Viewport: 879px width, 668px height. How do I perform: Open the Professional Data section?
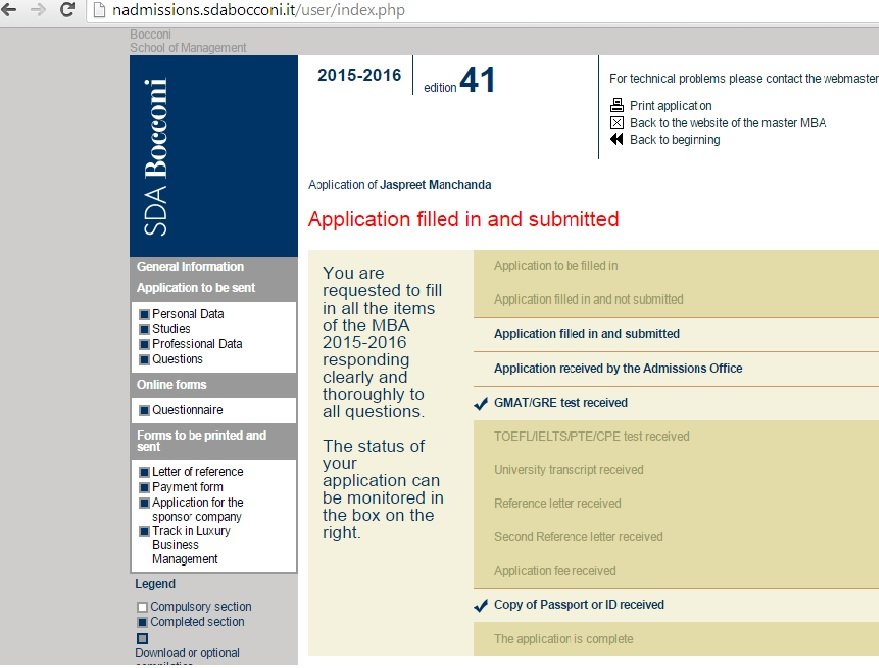tap(194, 343)
